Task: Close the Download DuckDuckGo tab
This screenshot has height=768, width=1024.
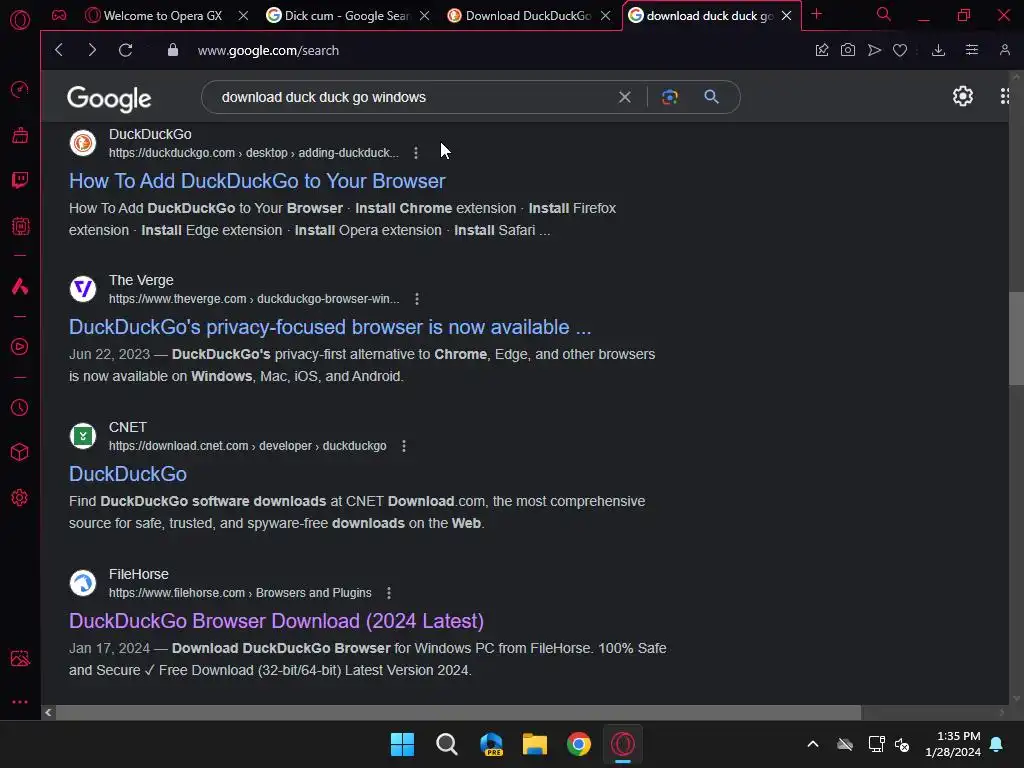Action: pyautogui.click(x=605, y=15)
